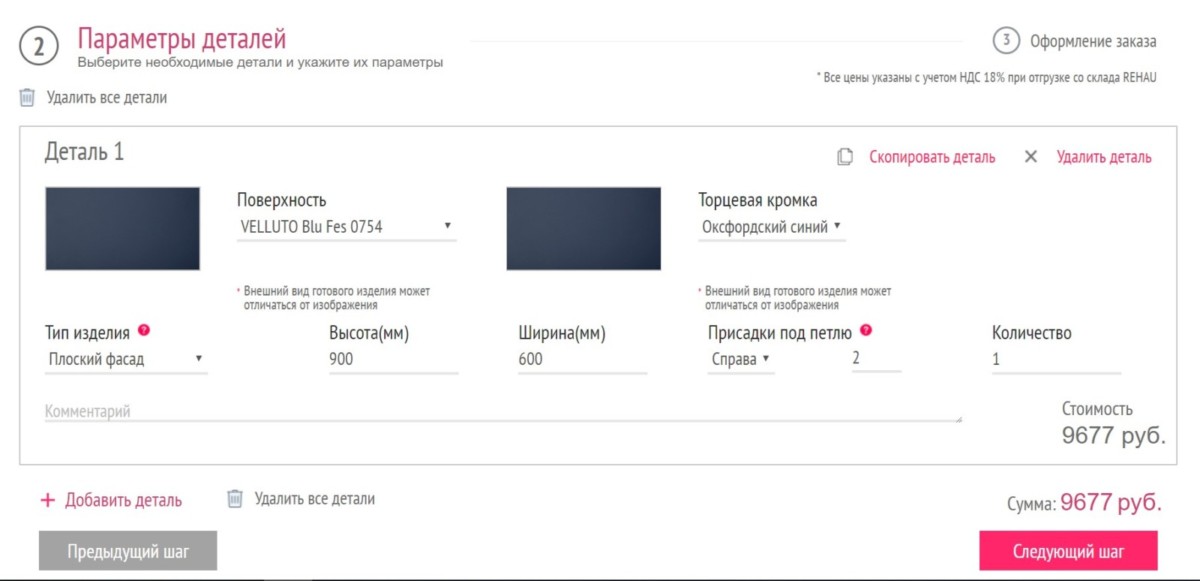This screenshot has width=1200, height=581.
Task: Click the copy icon beside Скопировать деталь
Action: [x=845, y=157]
